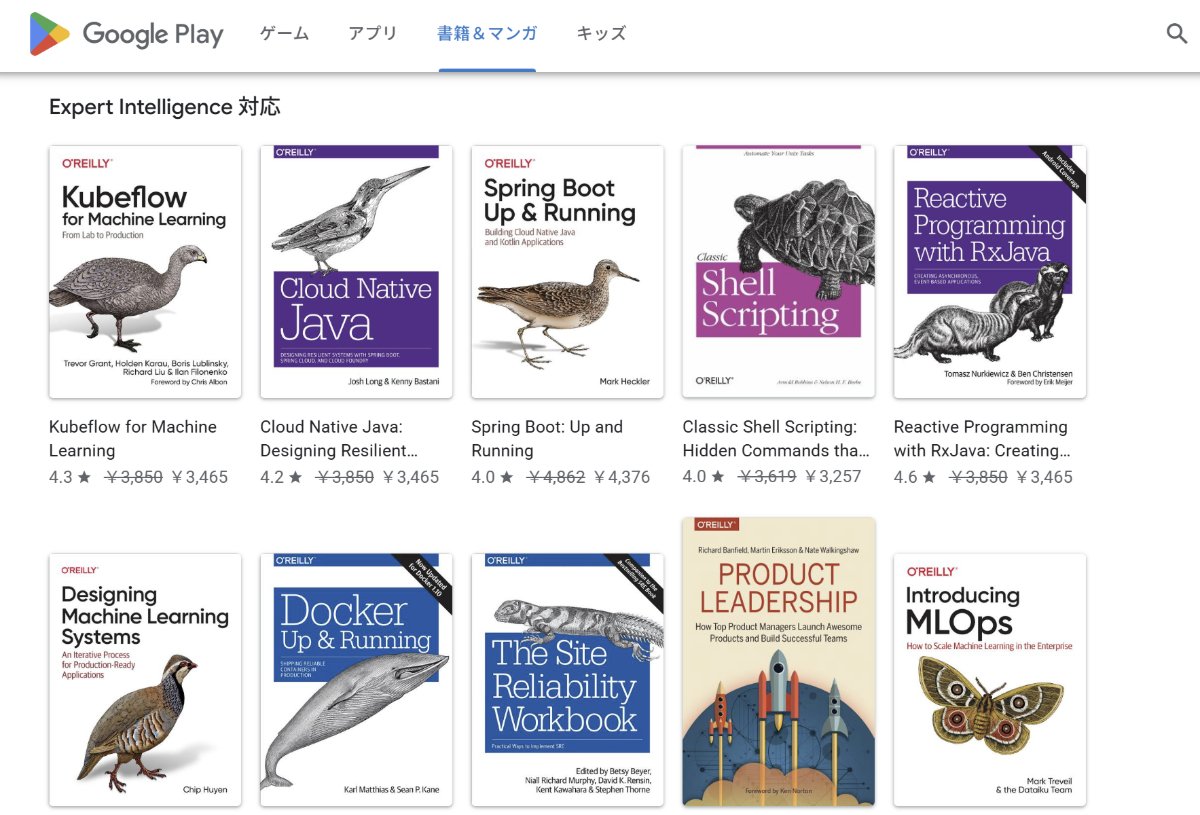1200x815 pixels.
Task: Click title link Kubeflow for Machine Learning
Action: 133,439
